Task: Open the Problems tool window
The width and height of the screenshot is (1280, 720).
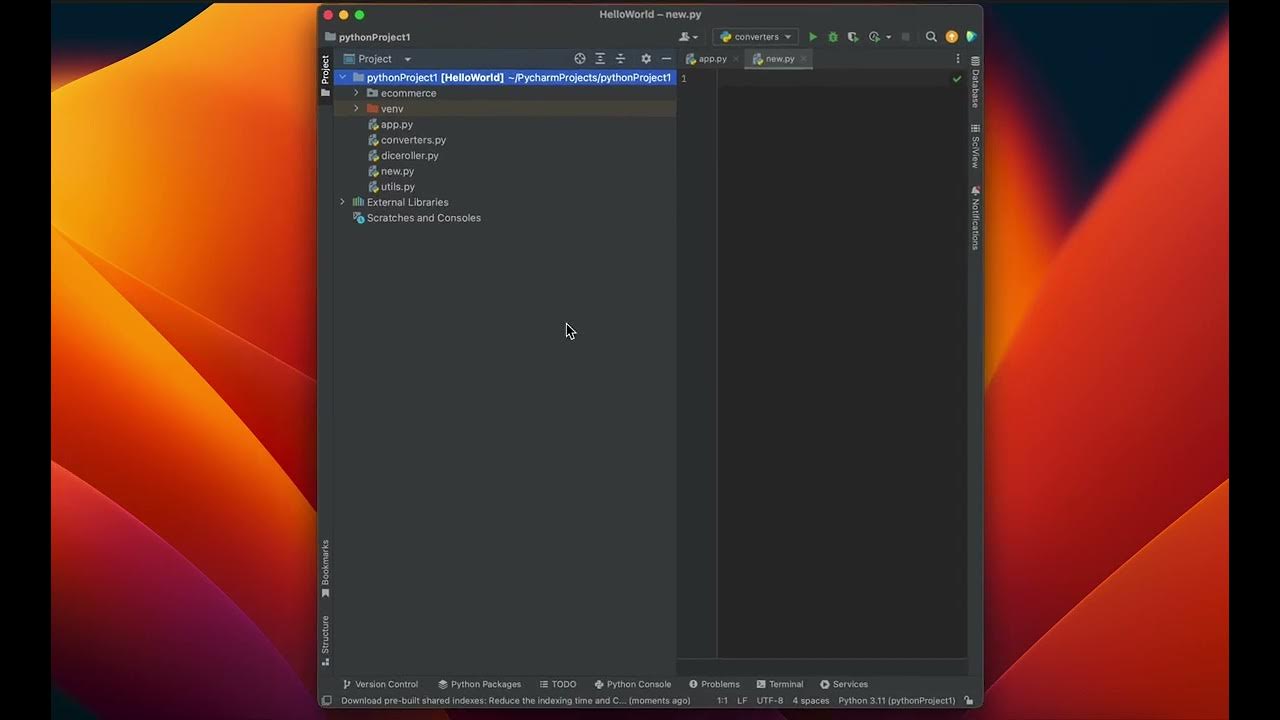Action: (x=714, y=685)
